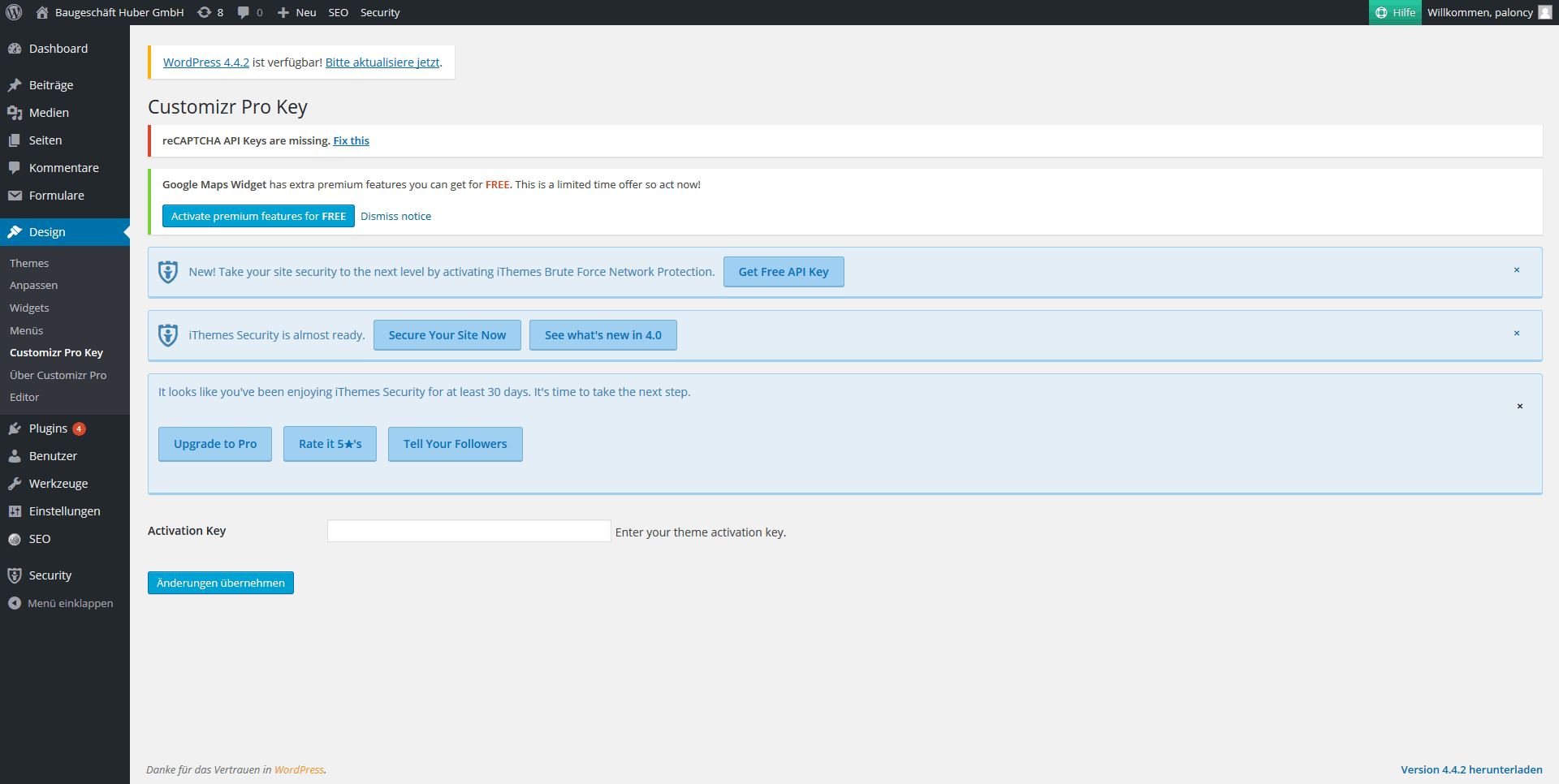1559x784 pixels.
Task: Click the Änderungen übernehmen button
Action: 220,583
